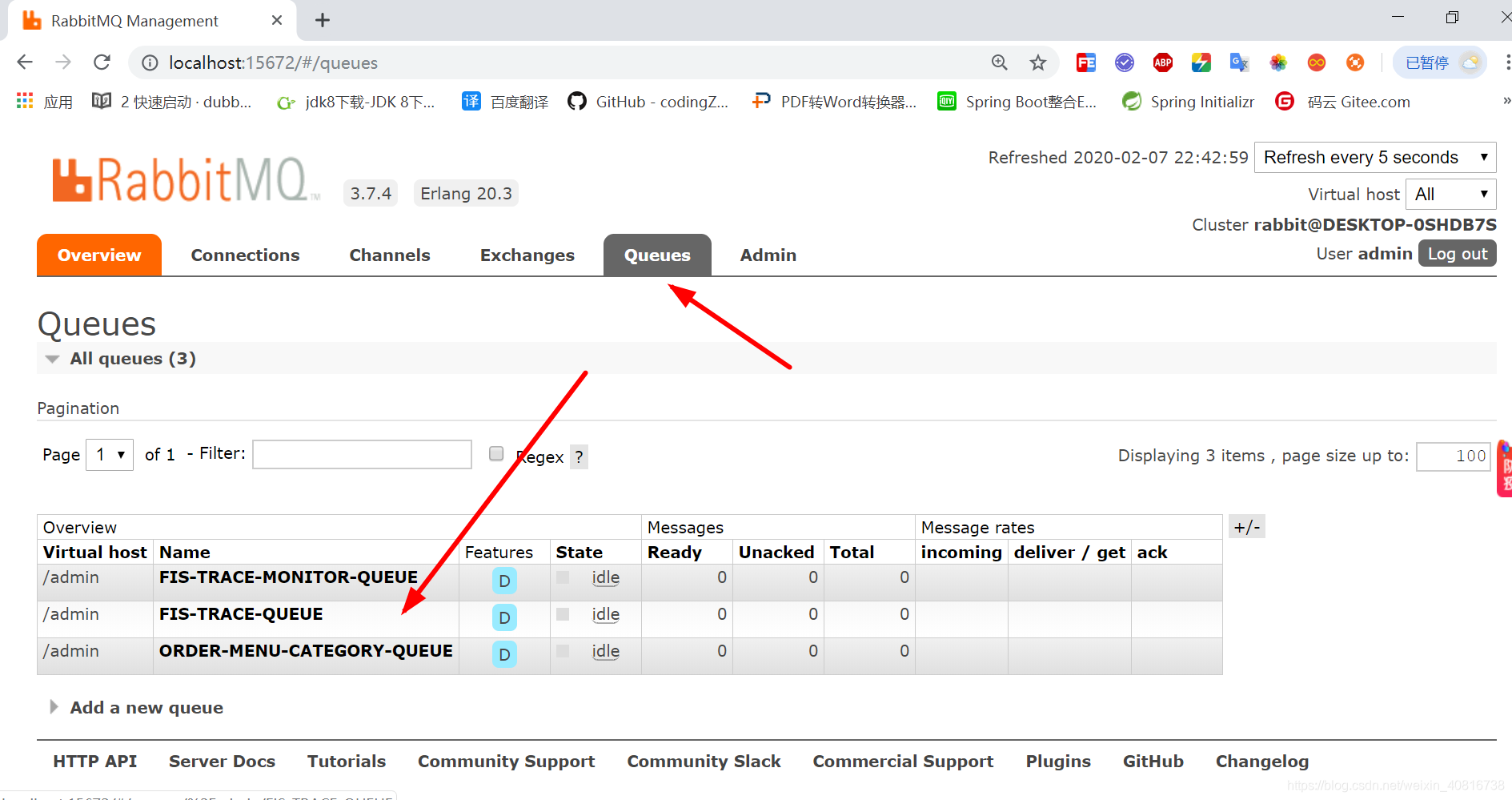1512x800 pixels.
Task: Open a new browser tab with plus icon
Action: coord(323,20)
